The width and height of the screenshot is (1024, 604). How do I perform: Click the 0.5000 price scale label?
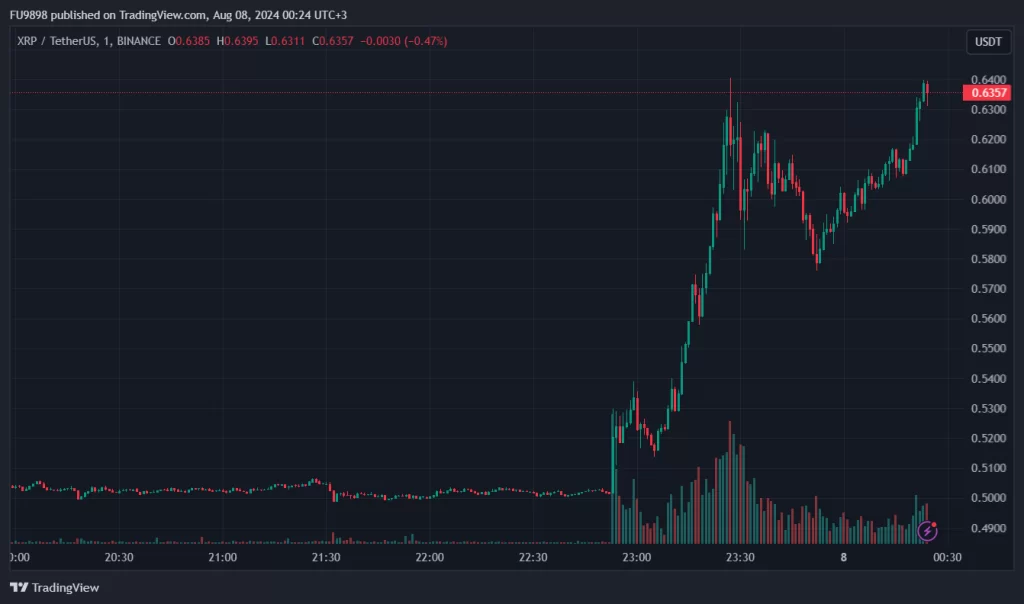click(987, 498)
